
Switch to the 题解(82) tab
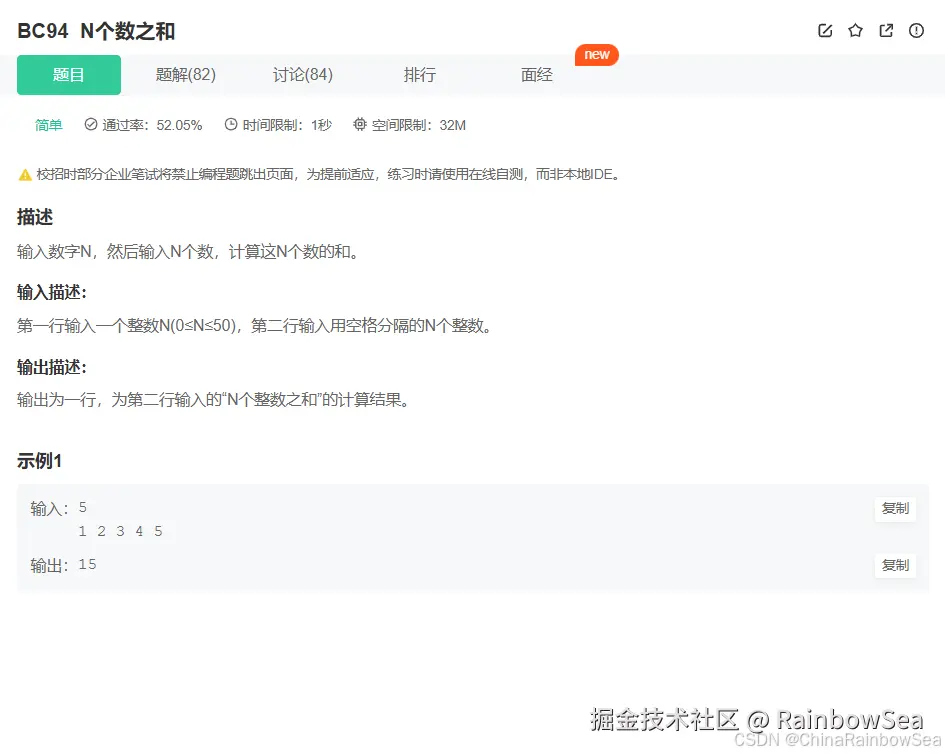[185, 74]
